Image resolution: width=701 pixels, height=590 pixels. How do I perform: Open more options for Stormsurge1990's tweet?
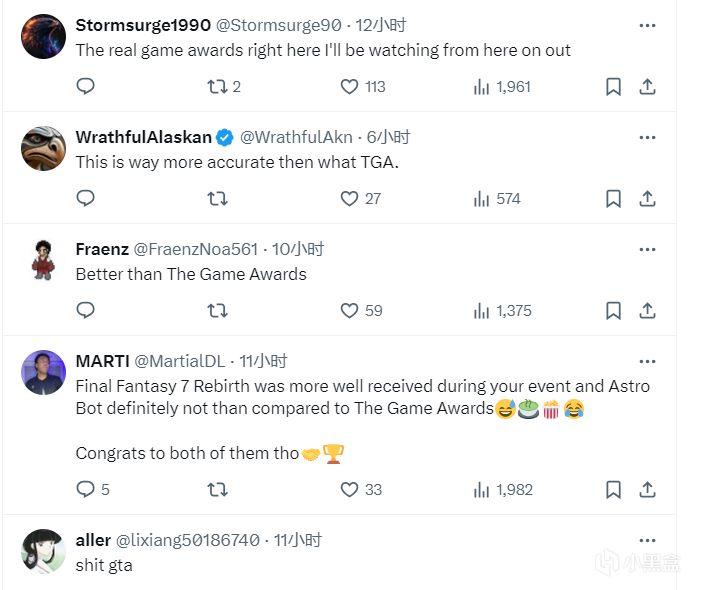tap(647, 25)
